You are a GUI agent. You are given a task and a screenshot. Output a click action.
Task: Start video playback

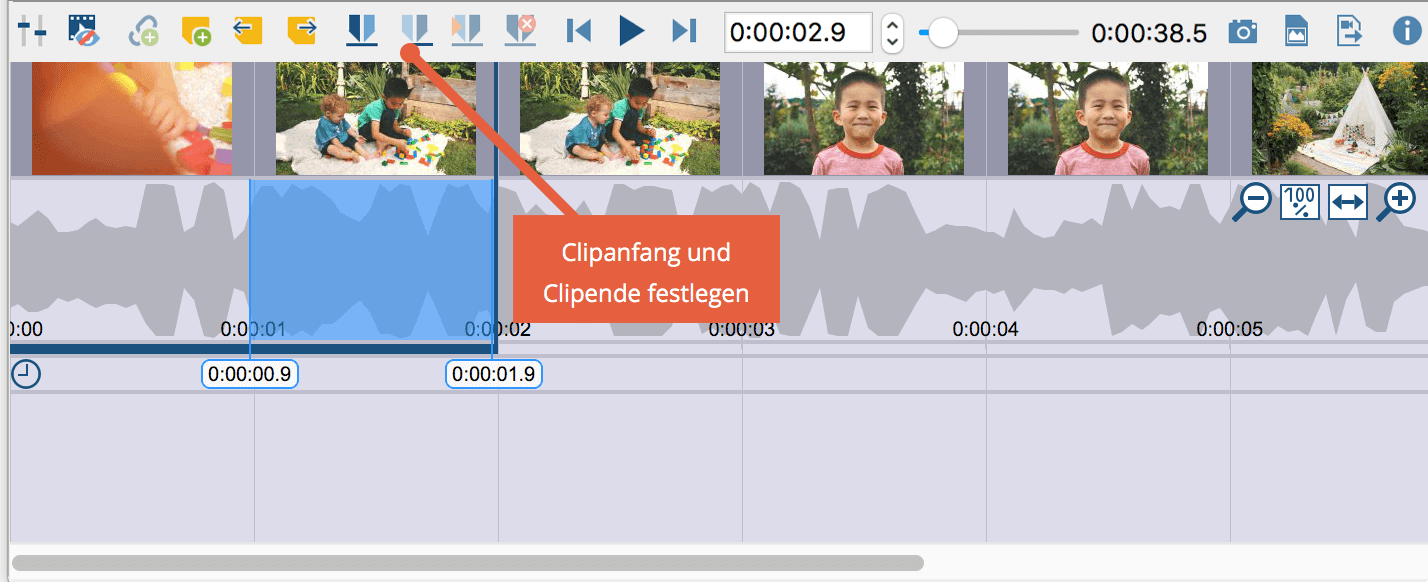coord(631,31)
